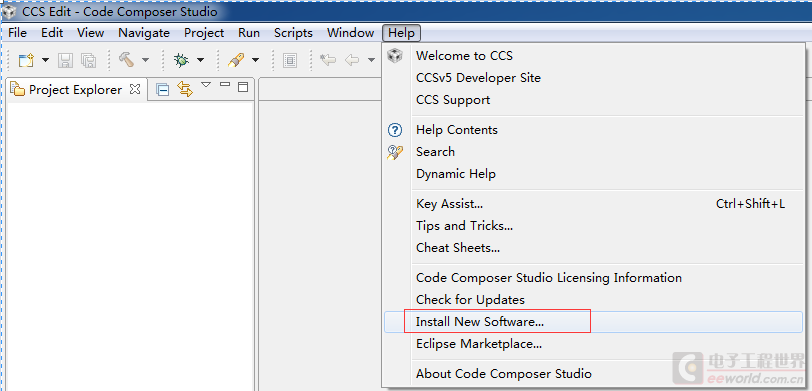
Task: Open Debug dropdown arrow
Action: 200,60
